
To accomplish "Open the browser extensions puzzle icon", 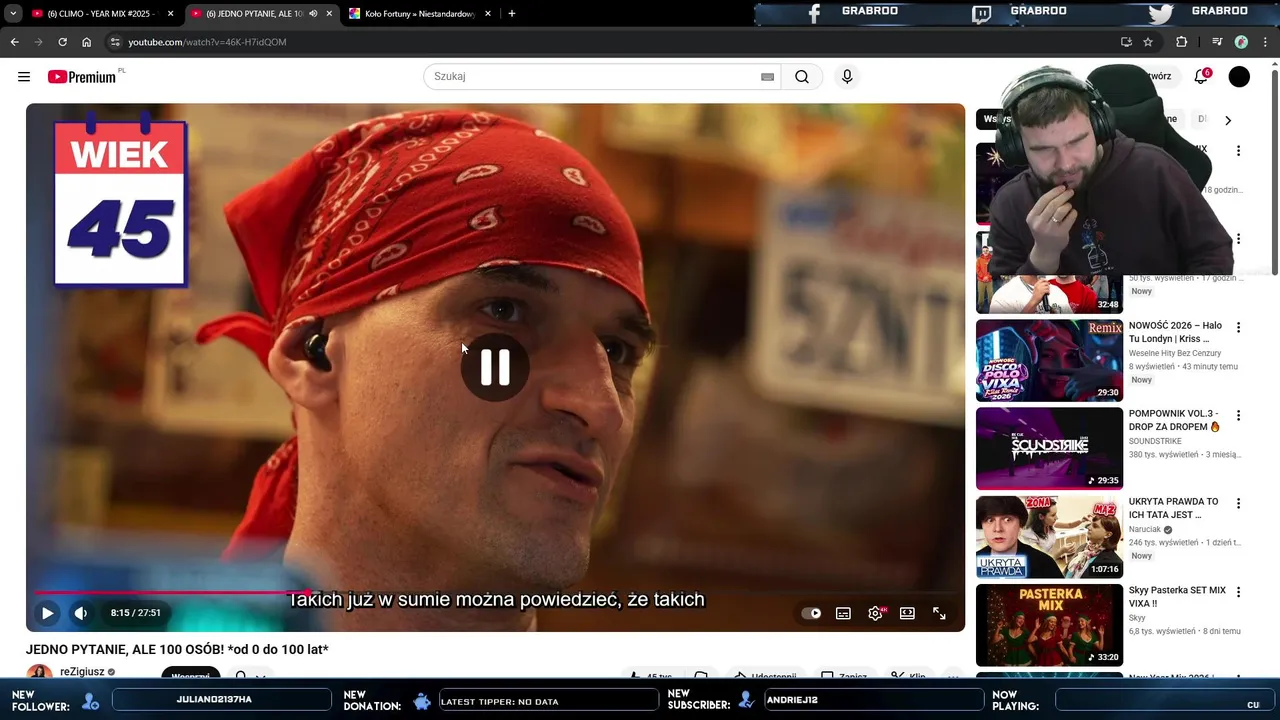I will [x=1181, y=42].
